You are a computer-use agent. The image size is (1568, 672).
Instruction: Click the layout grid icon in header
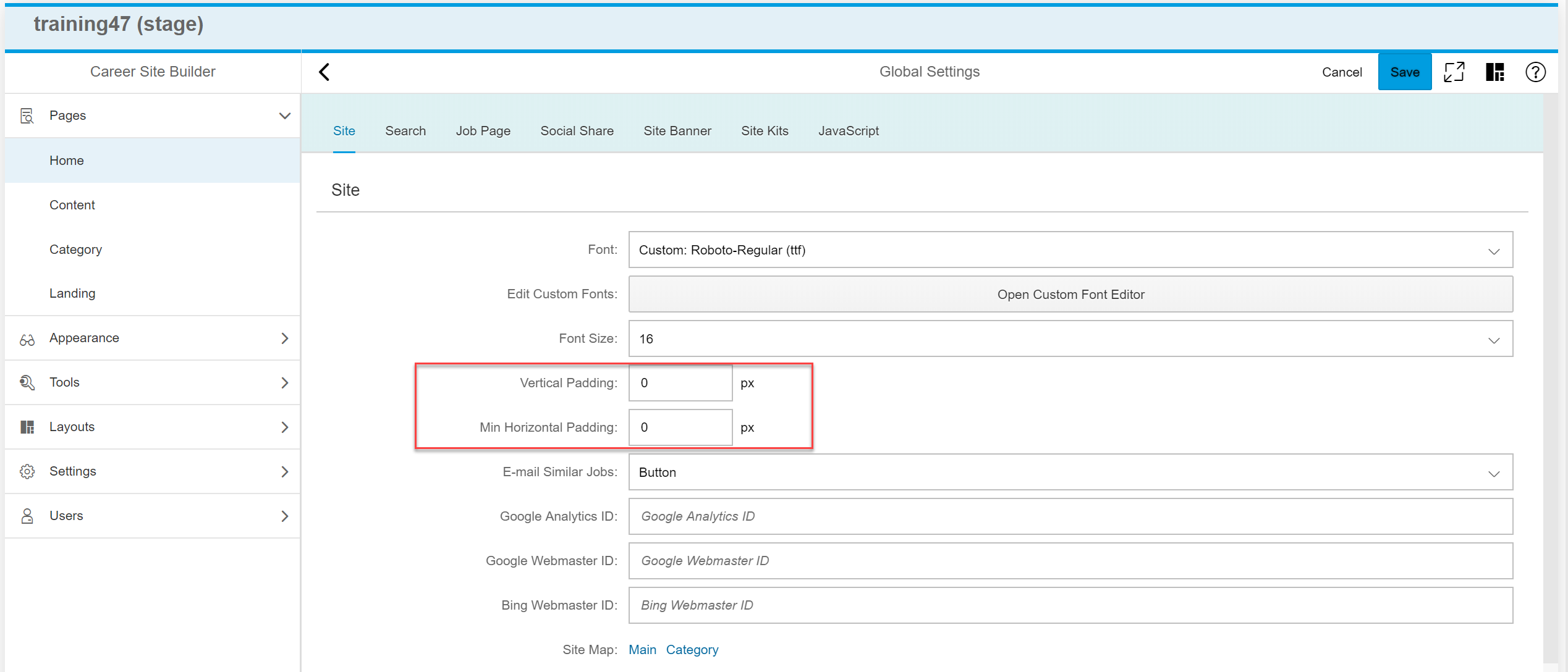click(1494, 72)
